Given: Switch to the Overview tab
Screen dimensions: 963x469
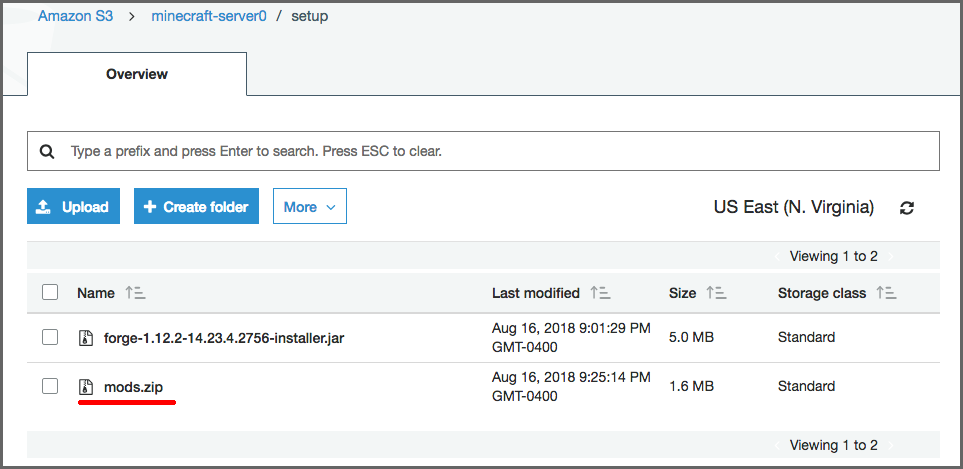Looking at the screenshot, I should pos(137,74).
